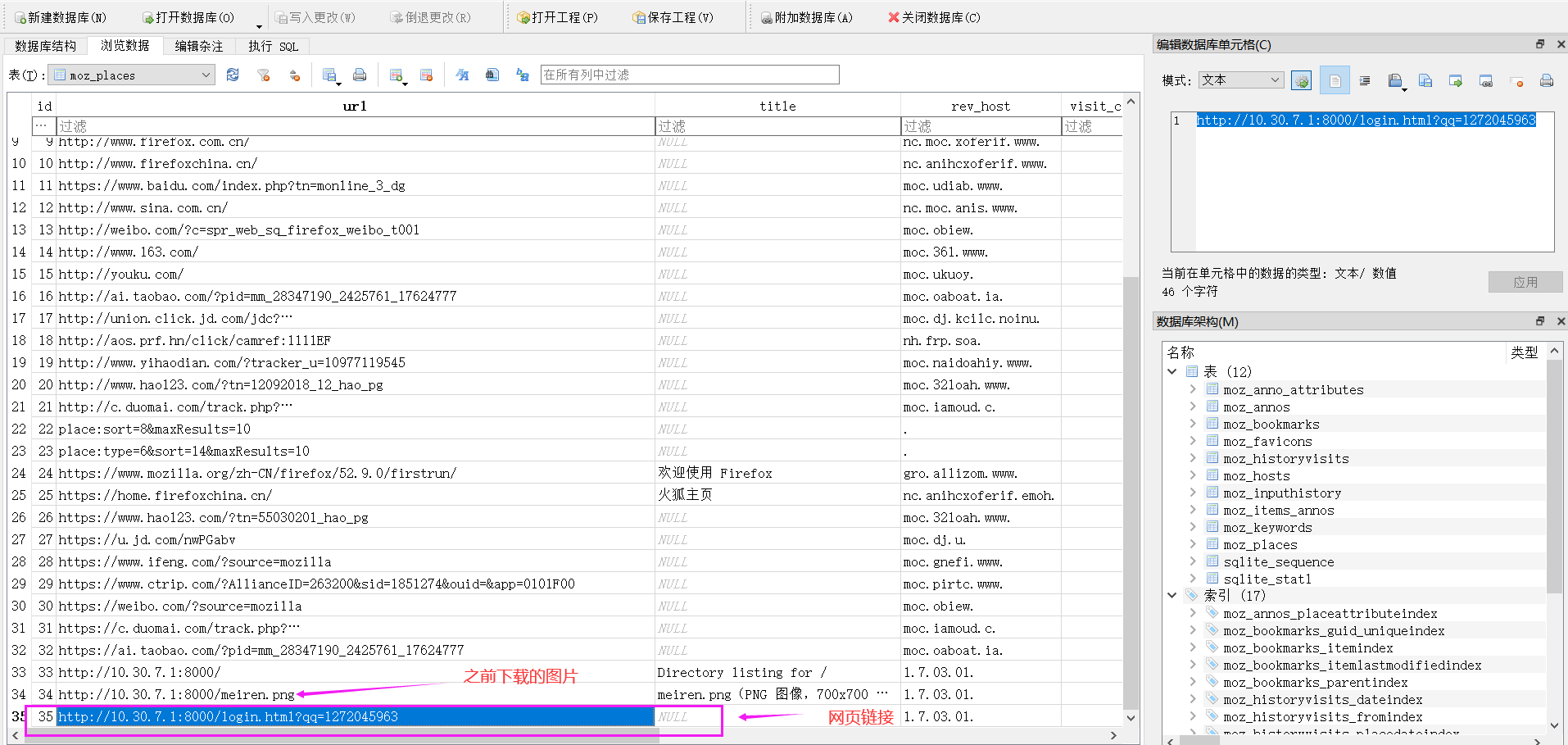Refresh the moz_places table data

point(233,75)
